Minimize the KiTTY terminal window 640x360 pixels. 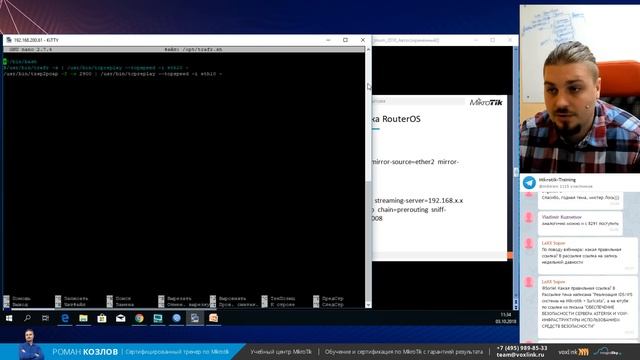pyautogui.click(x=328, y=40)
